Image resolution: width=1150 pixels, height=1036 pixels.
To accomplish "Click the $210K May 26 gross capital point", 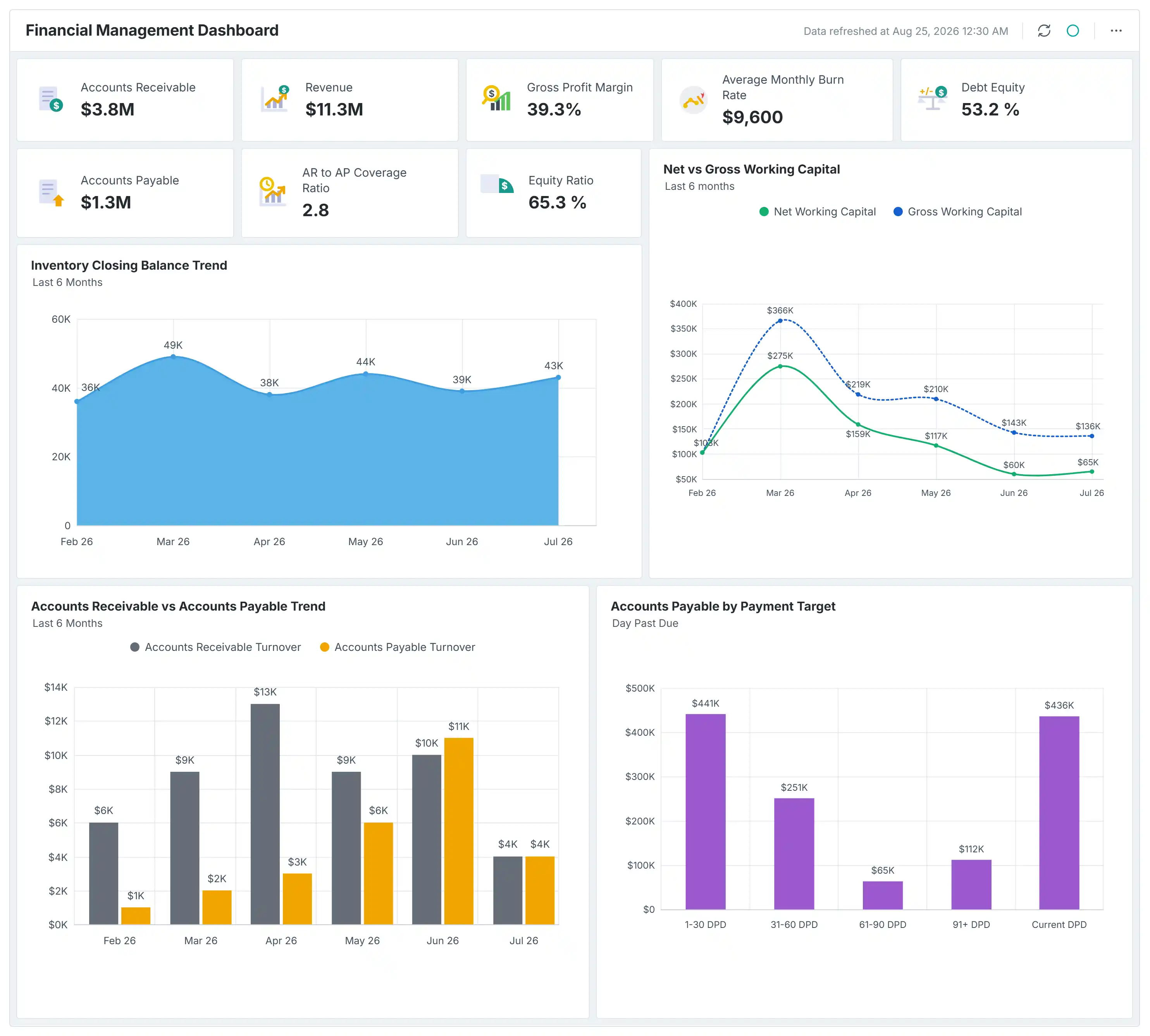I will click(x=936, y=399).
